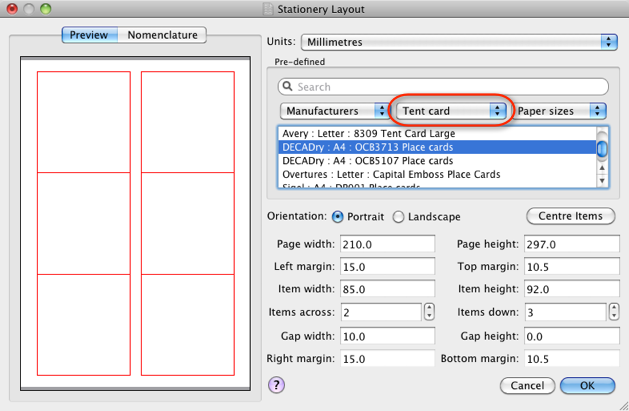Switch to the Preview tab
The width and height of the screenshot is (629, 411).
click(x=89, y=35)
